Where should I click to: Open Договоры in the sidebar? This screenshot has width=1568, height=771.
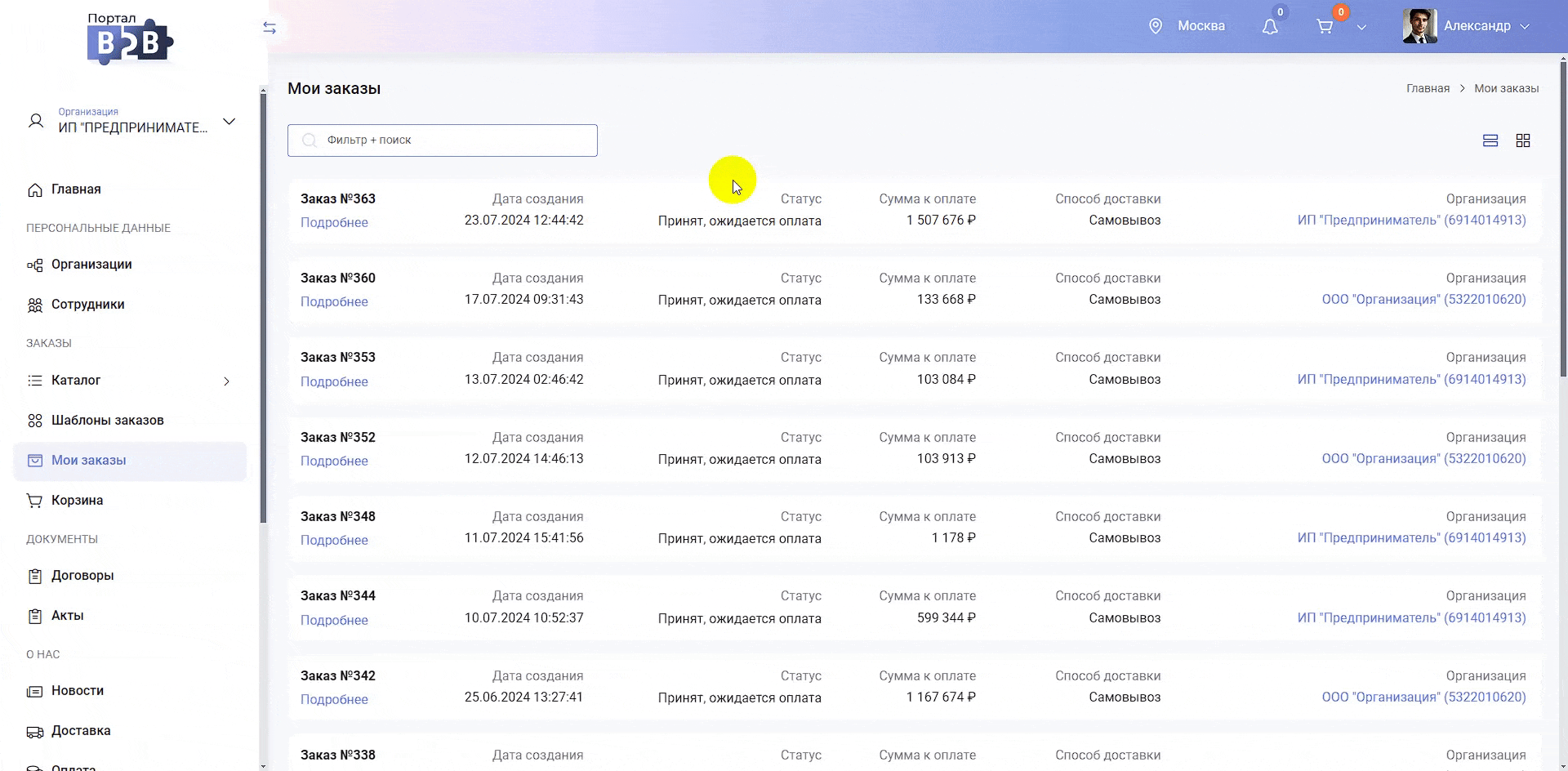pos(82,576)
